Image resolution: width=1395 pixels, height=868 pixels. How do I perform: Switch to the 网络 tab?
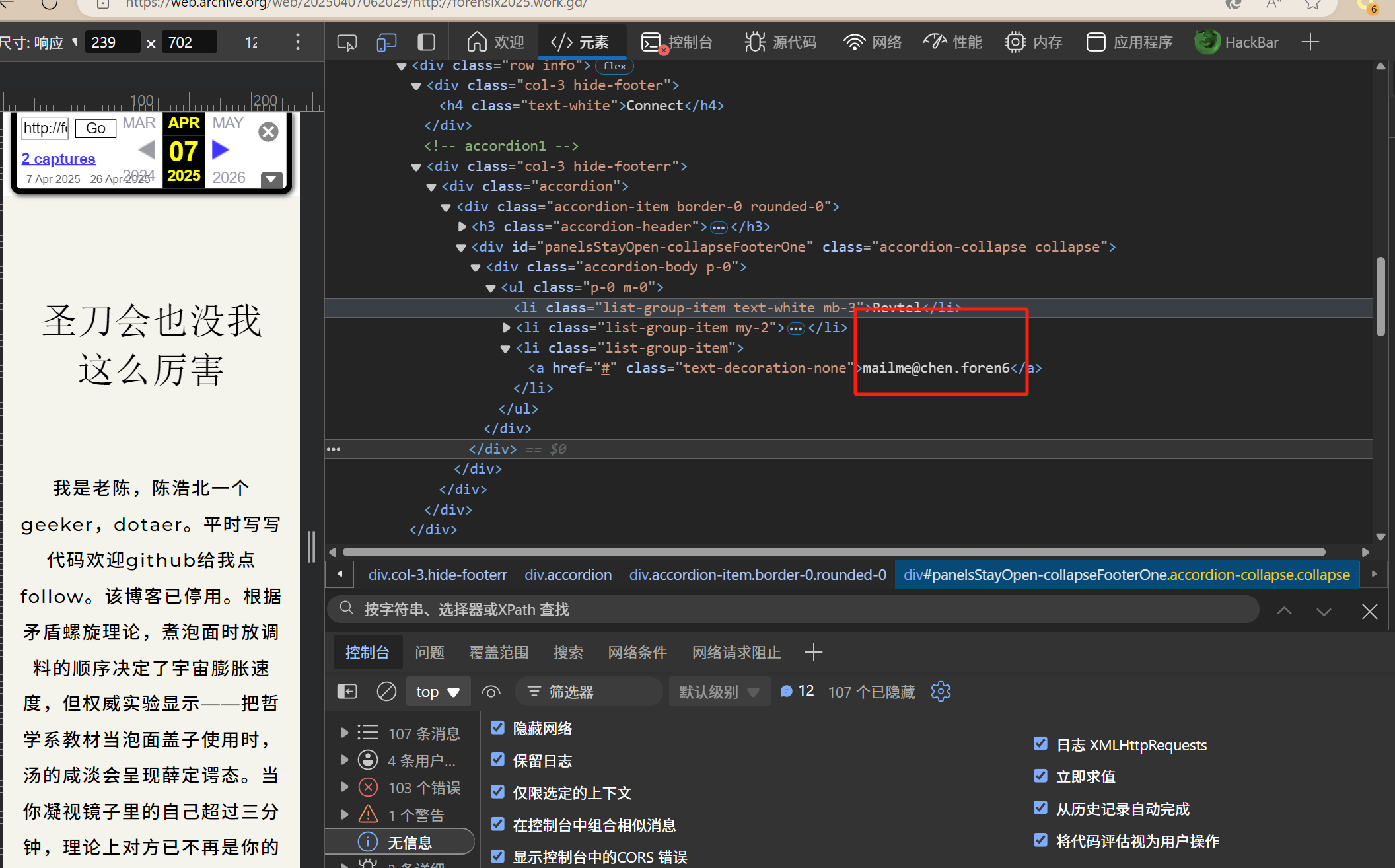(873, 43)
